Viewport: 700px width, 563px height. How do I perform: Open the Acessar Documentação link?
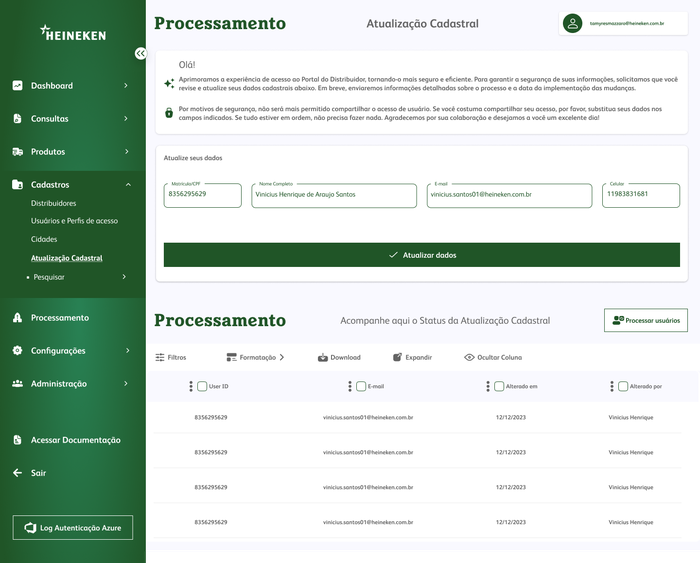click(75, 440)
